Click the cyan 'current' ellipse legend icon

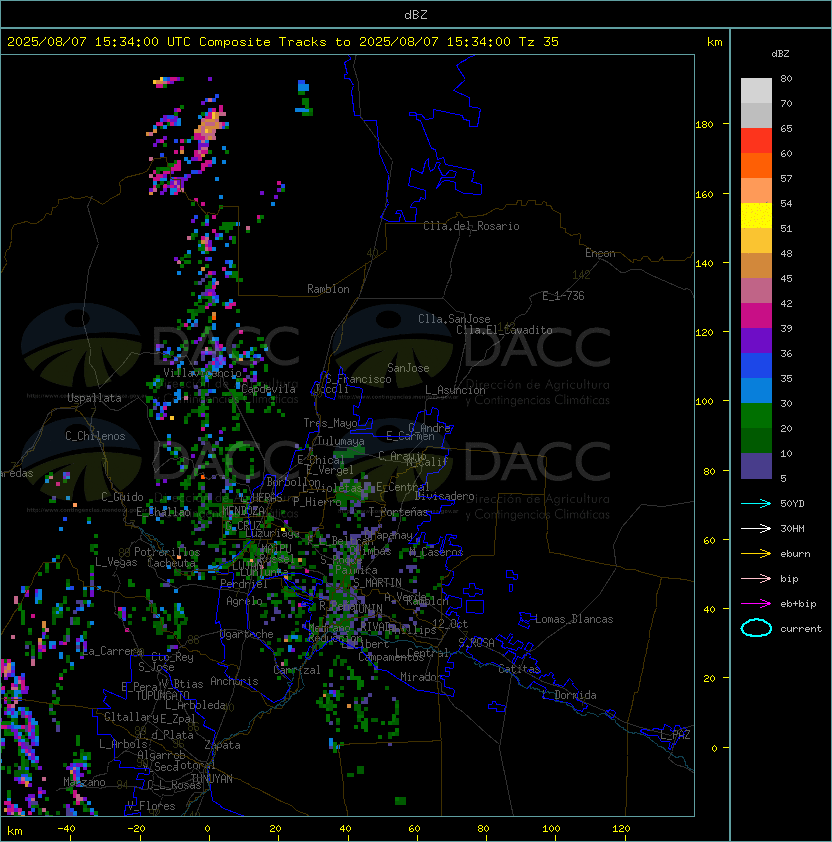click(756, 628)
